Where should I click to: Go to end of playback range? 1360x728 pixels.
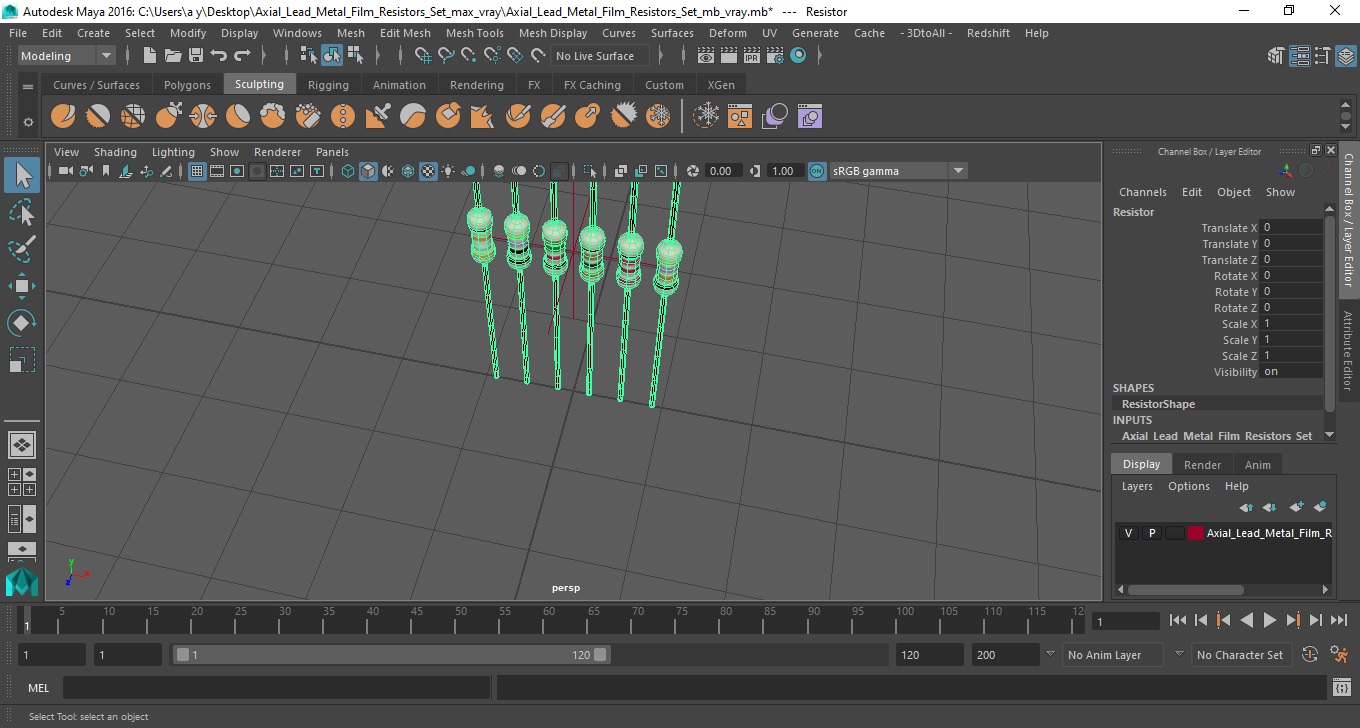coord(1338,621)
